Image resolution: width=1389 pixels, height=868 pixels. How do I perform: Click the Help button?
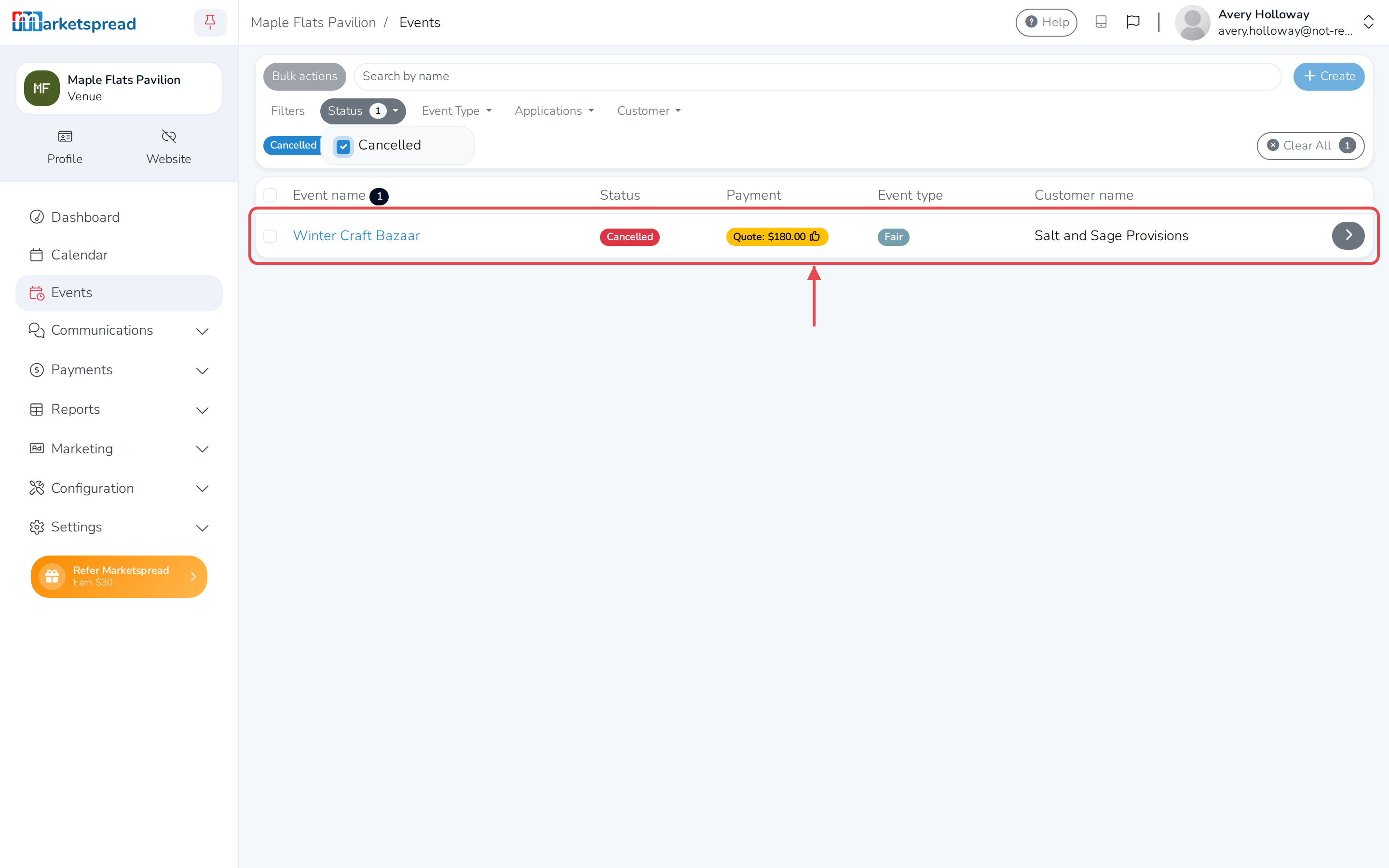pyautogui.click(x=1047, y=22)
